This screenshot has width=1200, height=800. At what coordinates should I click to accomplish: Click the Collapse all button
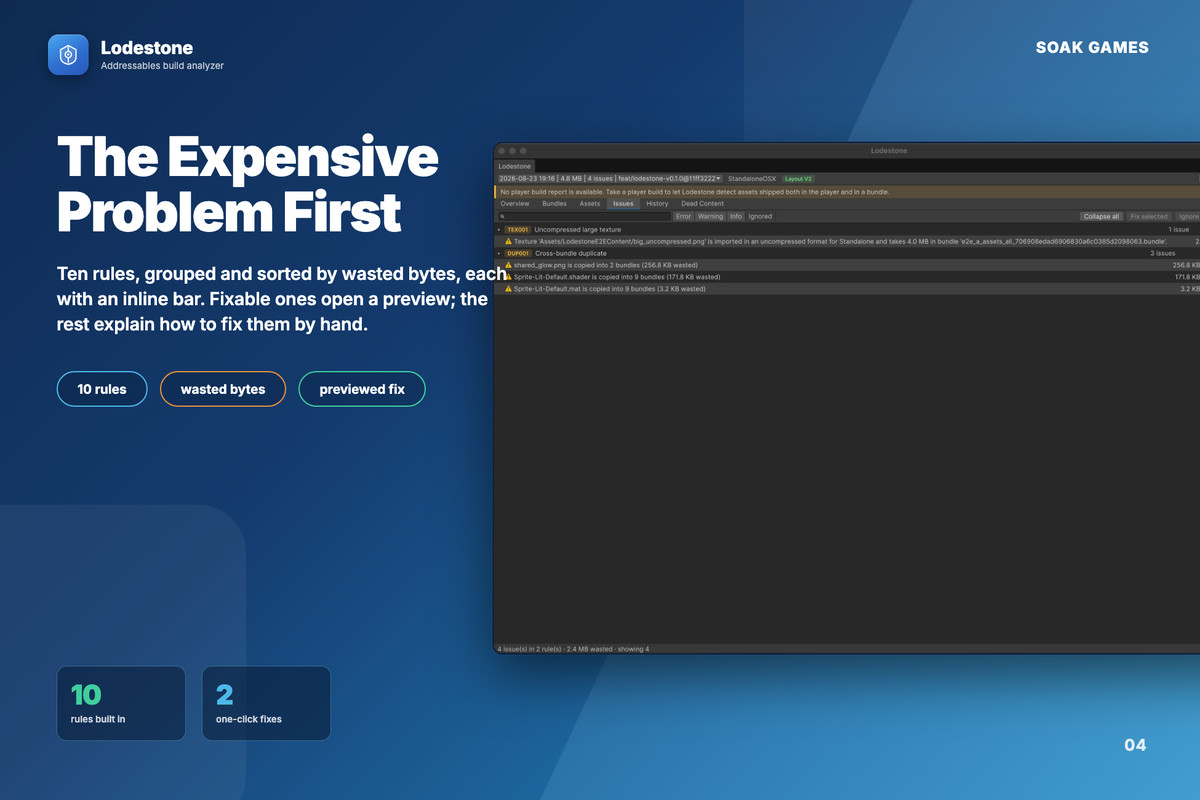(1101, 216)
